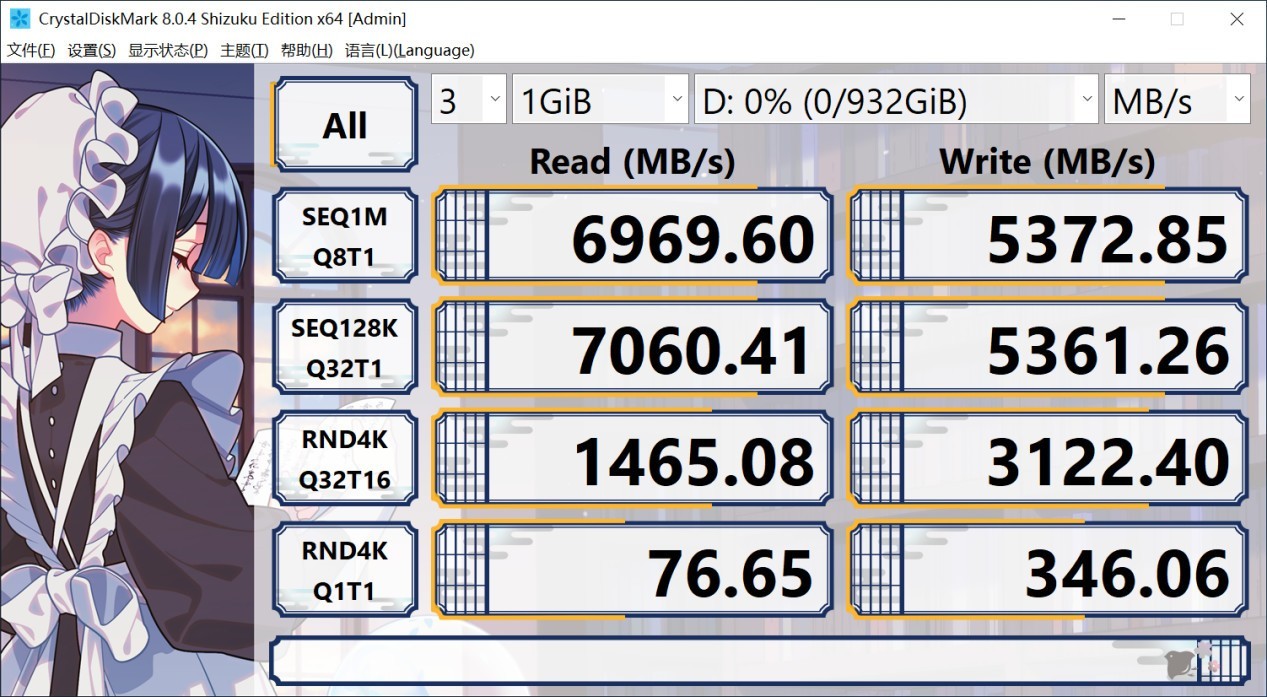1267x697 pixels.
Task: Expand the 1GiB test size dropdown
Action: pyautogui.click(x=600, y=99)
